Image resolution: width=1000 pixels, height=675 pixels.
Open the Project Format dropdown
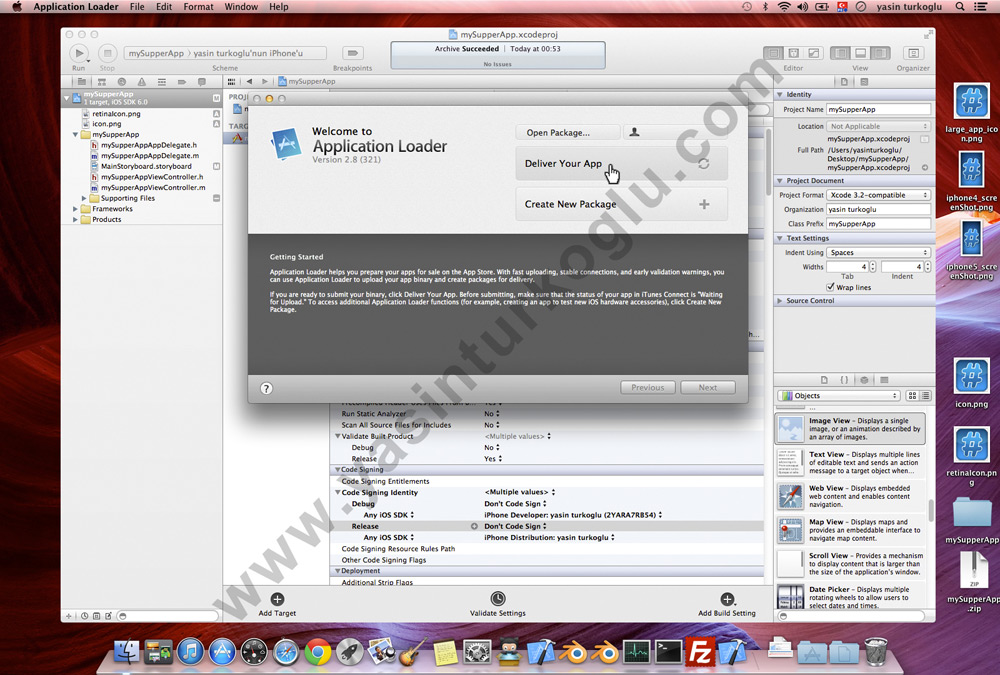[878, 195]
